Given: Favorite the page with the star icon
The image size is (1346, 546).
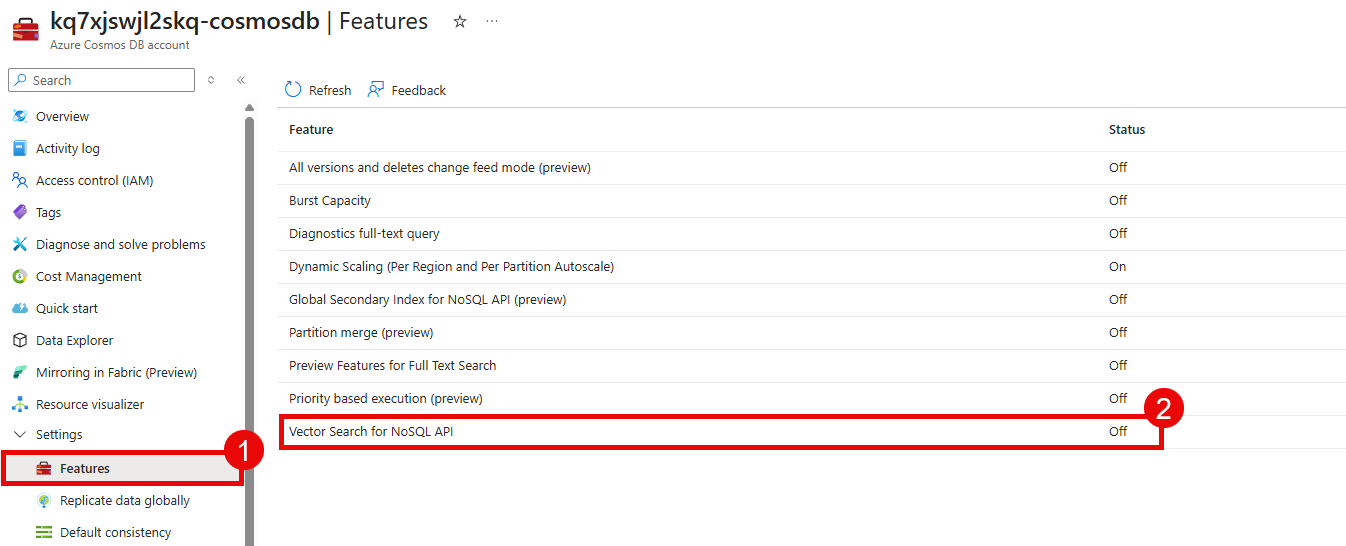Looking at the screenshot, I should (x=460, y=21).
